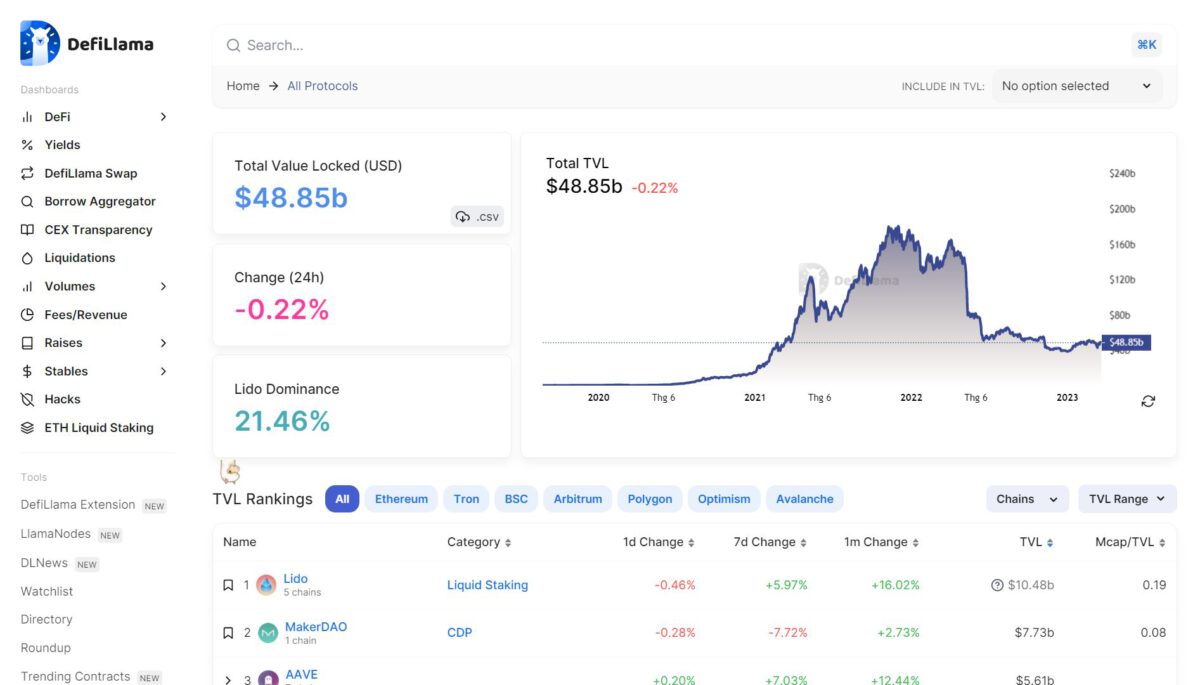This screenshot has height=685, width=1200.
Task: Click the chart refresh icon
Action: pos(1148,401)
